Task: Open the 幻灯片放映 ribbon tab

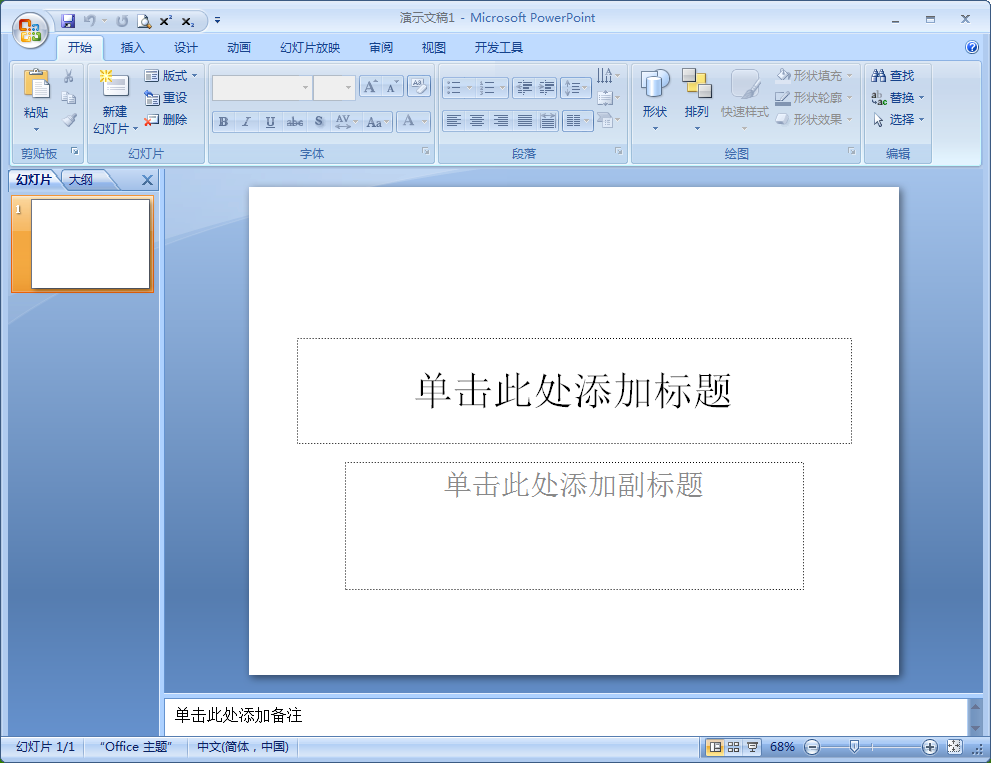Action: [x=310, y=47]
